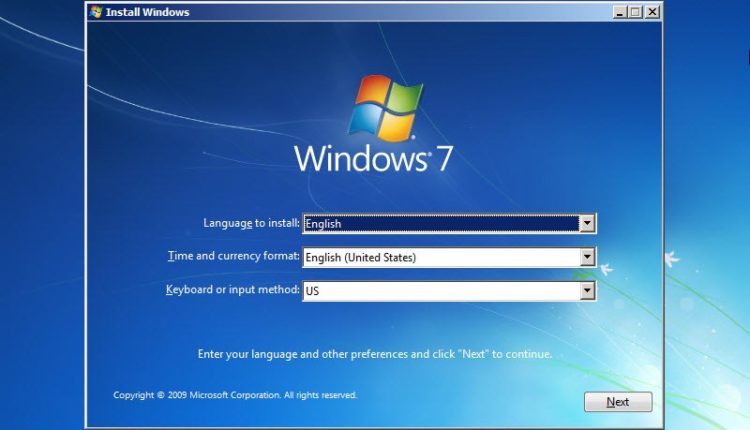Click the 'Keyboard or input method:' label

pos(232,289)
